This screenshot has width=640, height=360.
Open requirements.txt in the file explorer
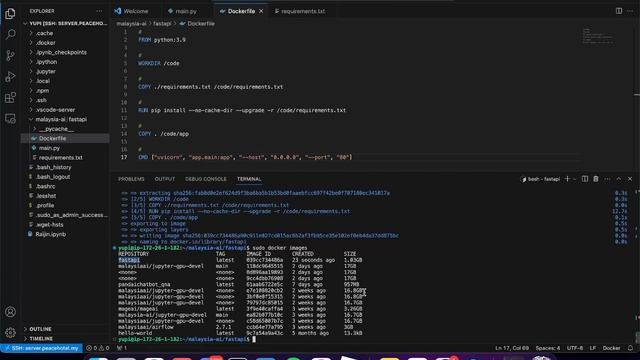(x=65, y=158)
